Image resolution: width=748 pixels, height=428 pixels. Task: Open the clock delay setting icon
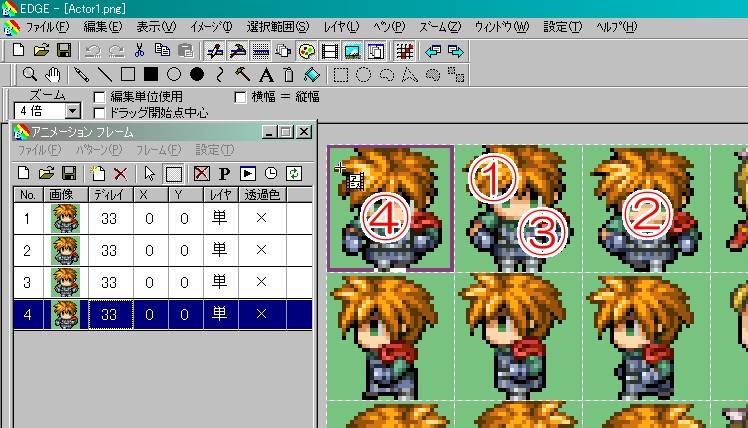click(270, 173)
